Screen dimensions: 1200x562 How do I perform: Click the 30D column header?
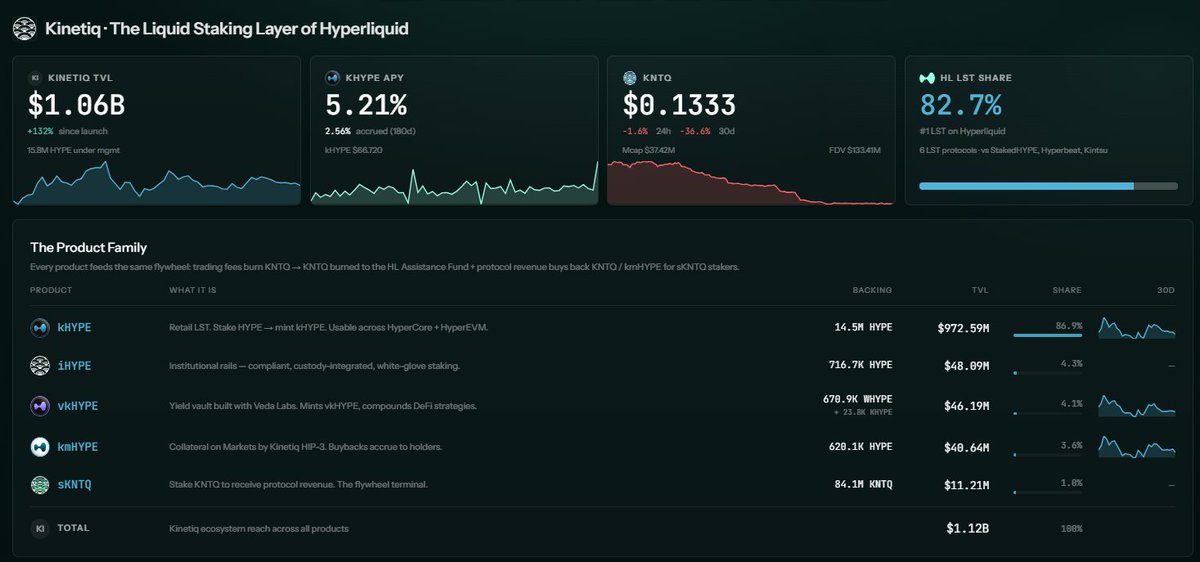pos(1166,290)
